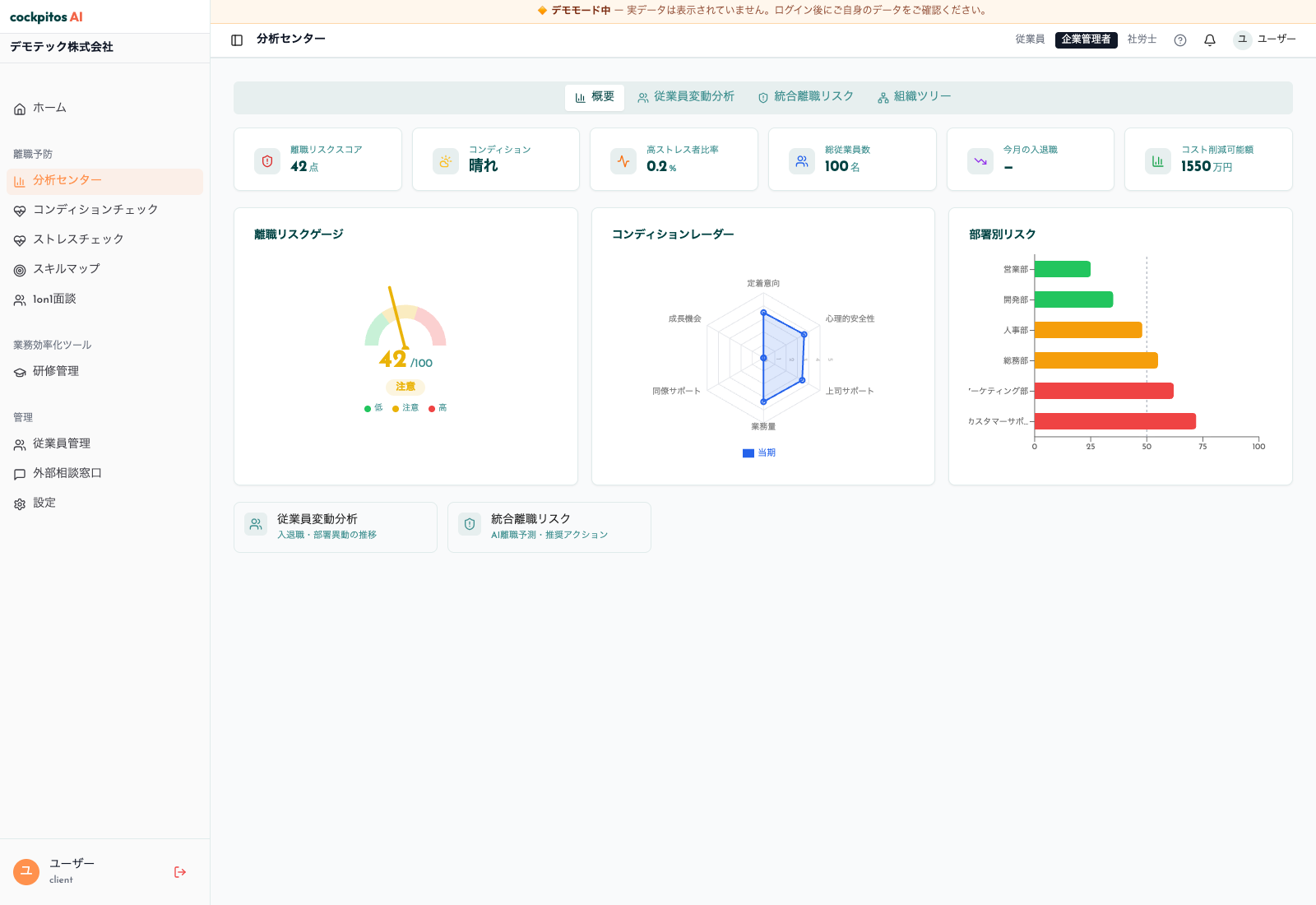Screen dimensions: 1316x905
Task: Click the trend-down icon on 今月の入退職 card
Action: coord(980,161)
